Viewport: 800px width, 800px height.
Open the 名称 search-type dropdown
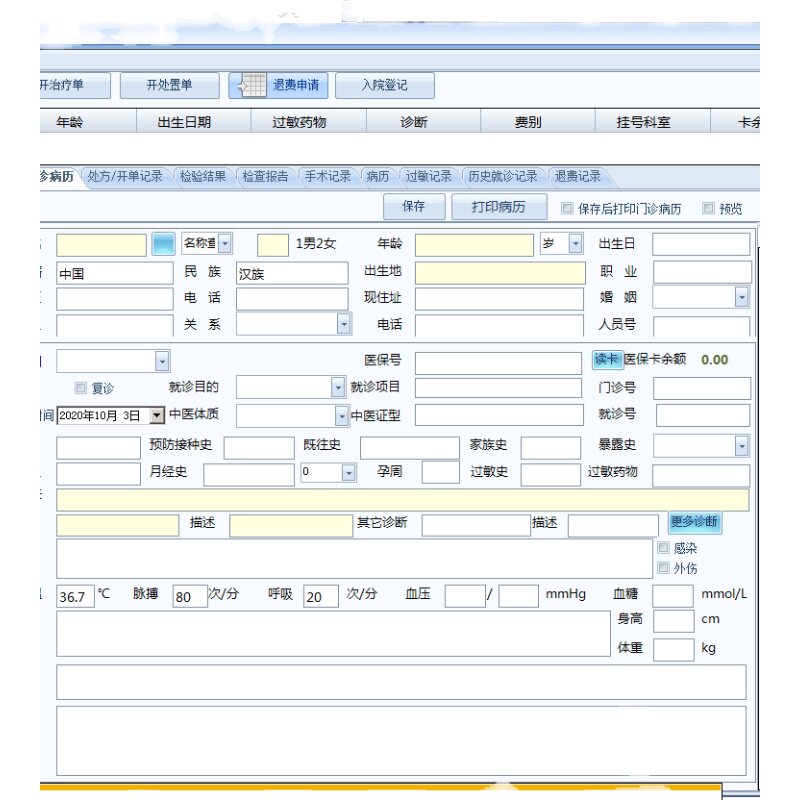click(225, 243)
